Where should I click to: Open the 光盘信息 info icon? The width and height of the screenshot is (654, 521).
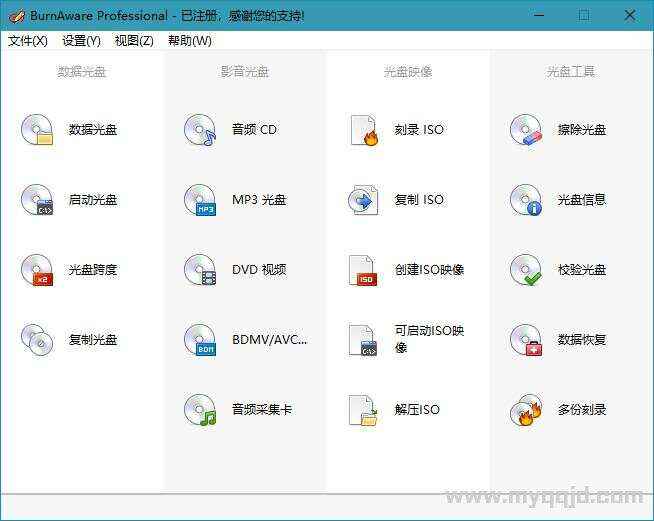pyautogui.click(x=526, y=200)
